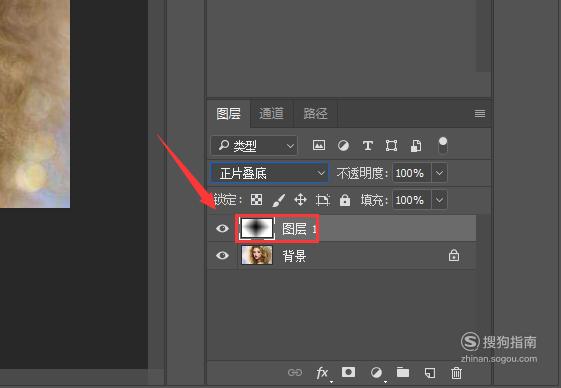561x388 pixels.
Task: Filter layers by type (T) icon
Action: pyautogui.click(x=367, y=146)
